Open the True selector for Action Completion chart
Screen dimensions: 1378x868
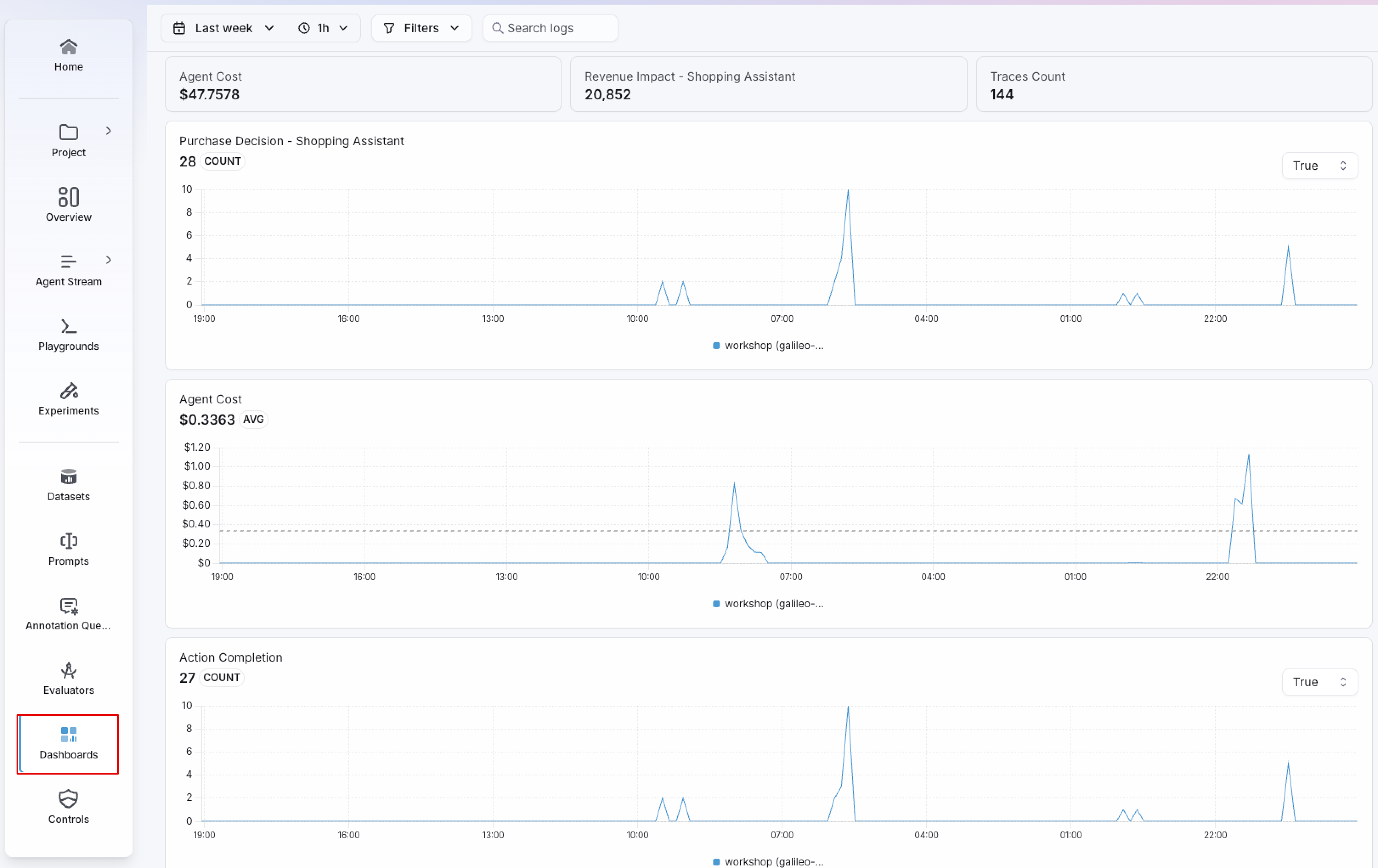click(1320, 682)
